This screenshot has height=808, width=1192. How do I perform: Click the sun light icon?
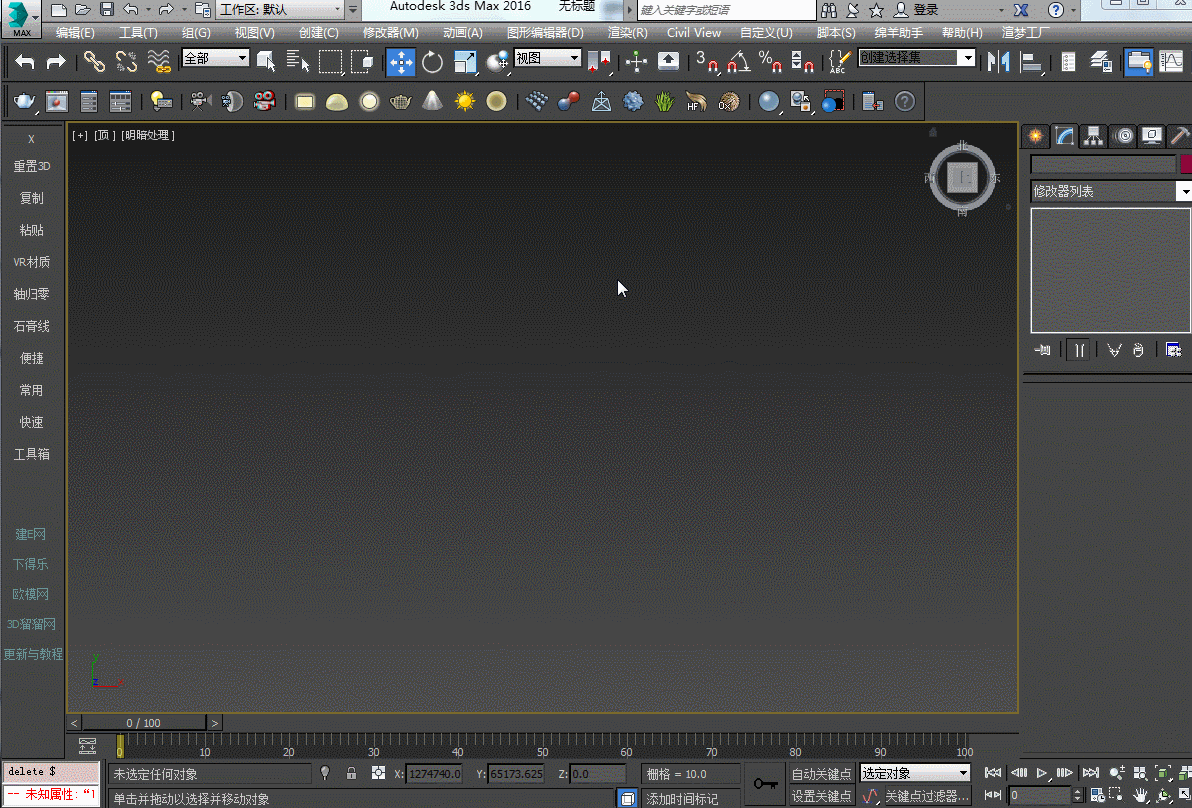click(465, 101)
